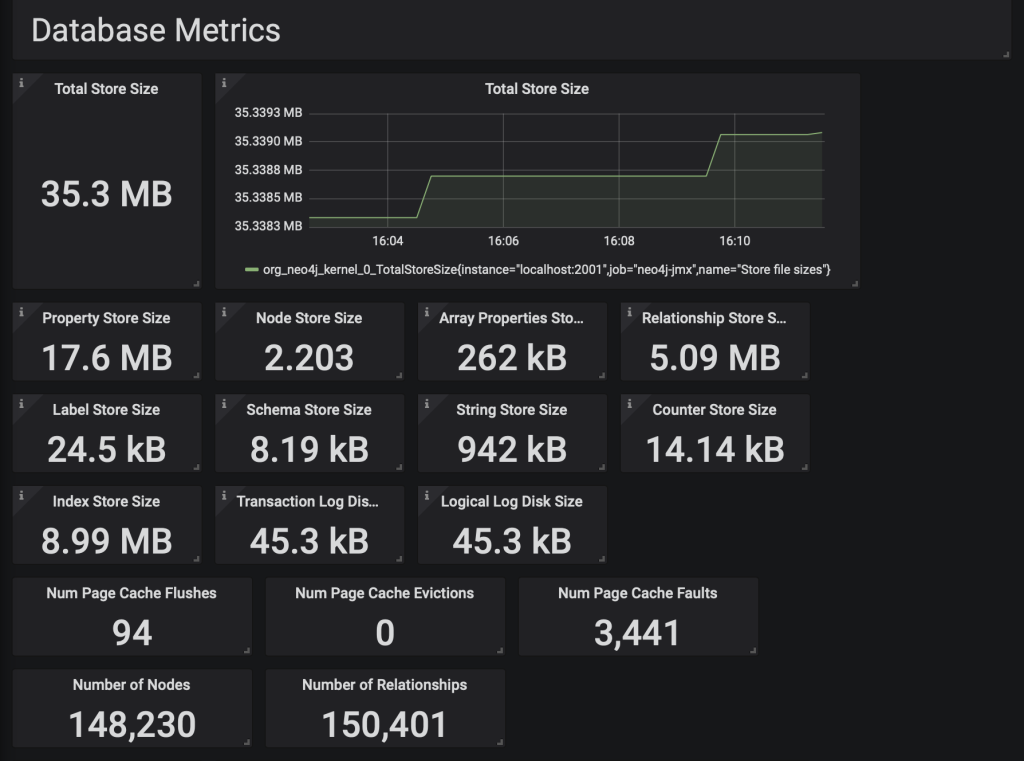Toggle the org_neo4j_kernel_0_TotalStoreSize legend series

point(546,270)
